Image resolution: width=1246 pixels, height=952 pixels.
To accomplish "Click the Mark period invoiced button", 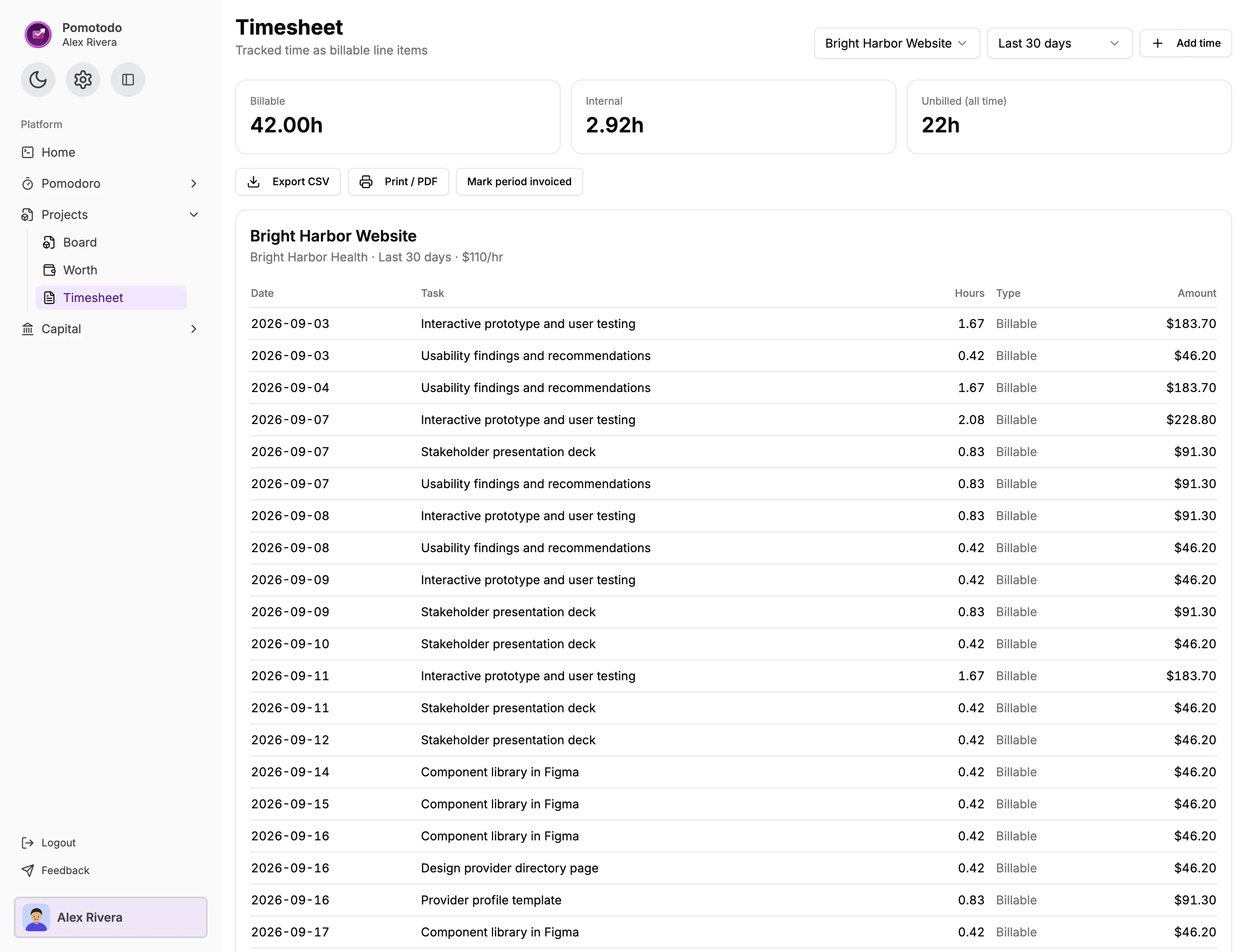I will coord(519,181).
